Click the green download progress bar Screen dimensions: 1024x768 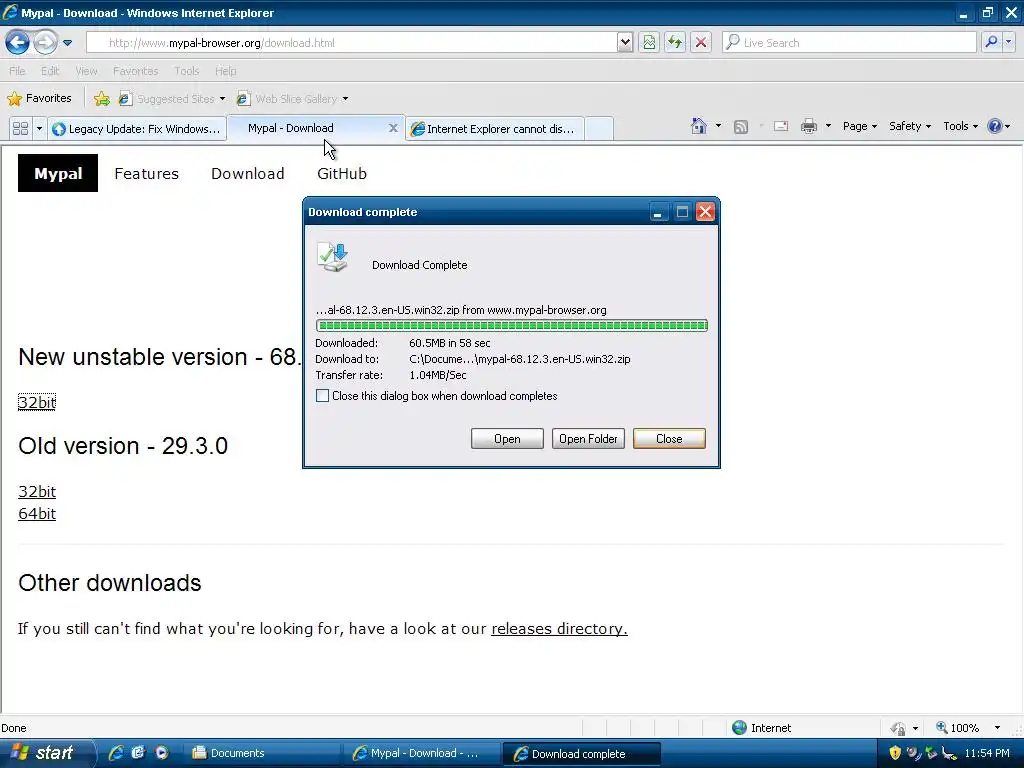(511, 325)
